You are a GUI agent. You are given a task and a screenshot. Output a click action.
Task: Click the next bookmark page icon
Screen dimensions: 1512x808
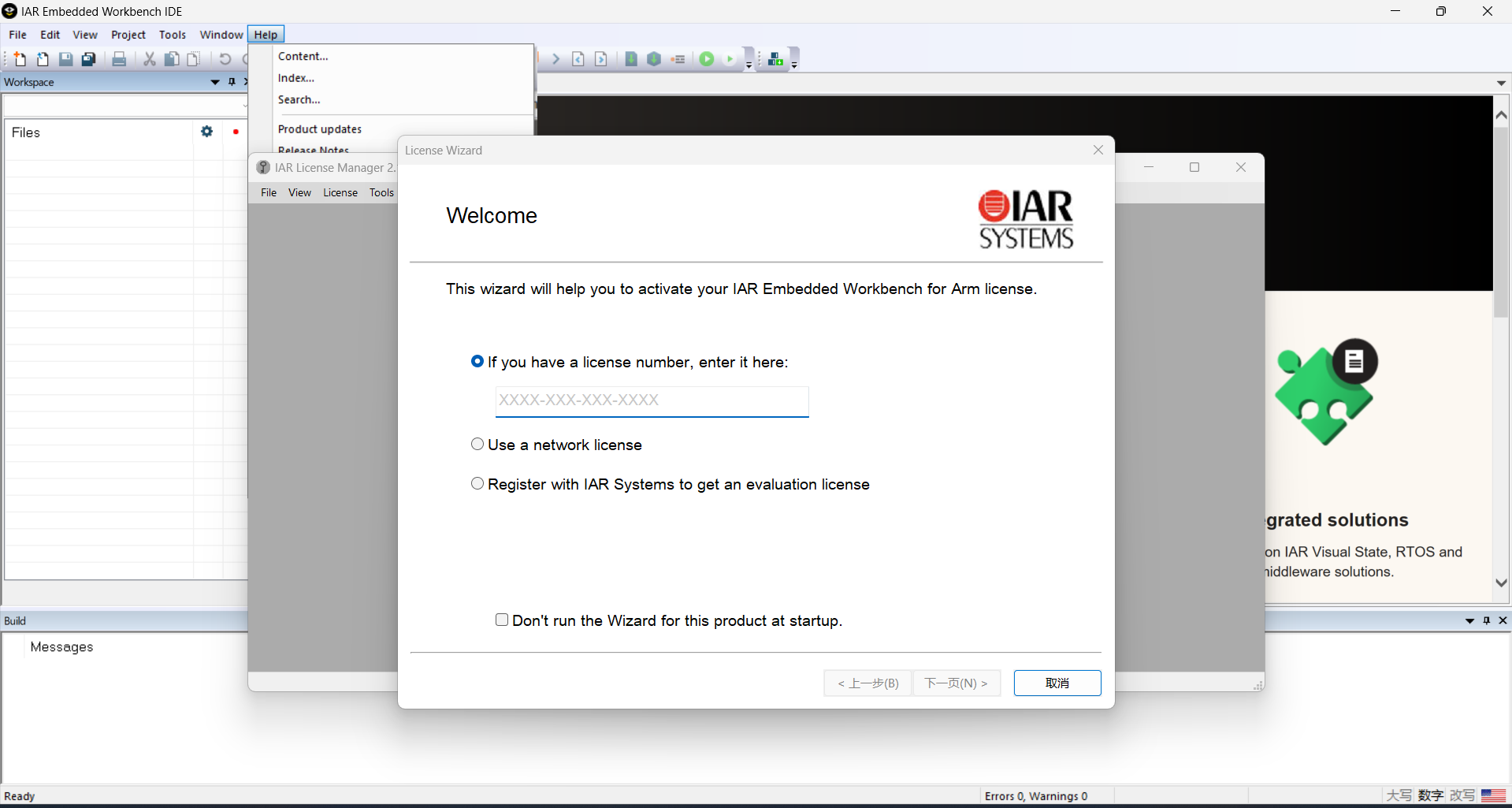[601, 59]
